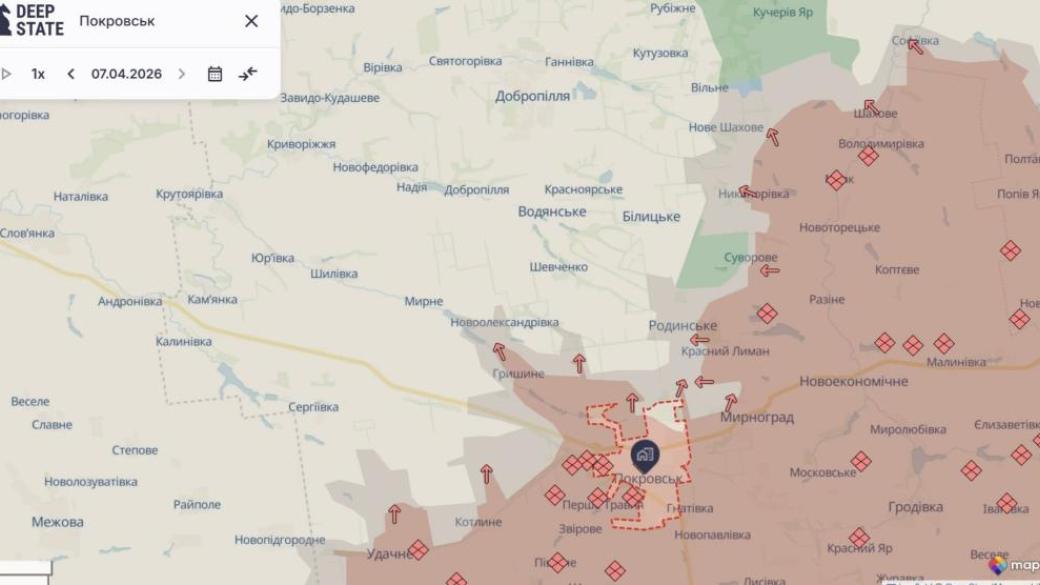Screen dimensions: 1040x585
Task: Click the unit marker near Красний Яр
Action: 859,537
